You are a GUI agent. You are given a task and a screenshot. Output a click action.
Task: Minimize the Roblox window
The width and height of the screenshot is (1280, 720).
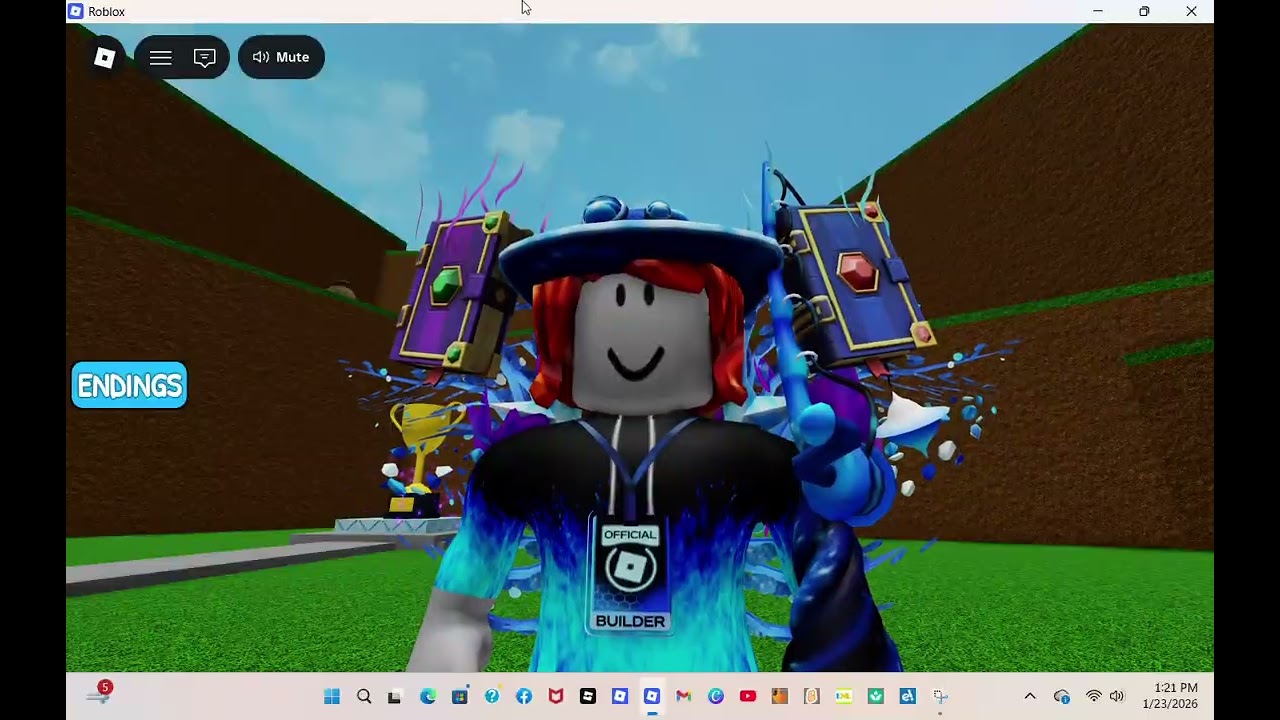pos(1098,11)
